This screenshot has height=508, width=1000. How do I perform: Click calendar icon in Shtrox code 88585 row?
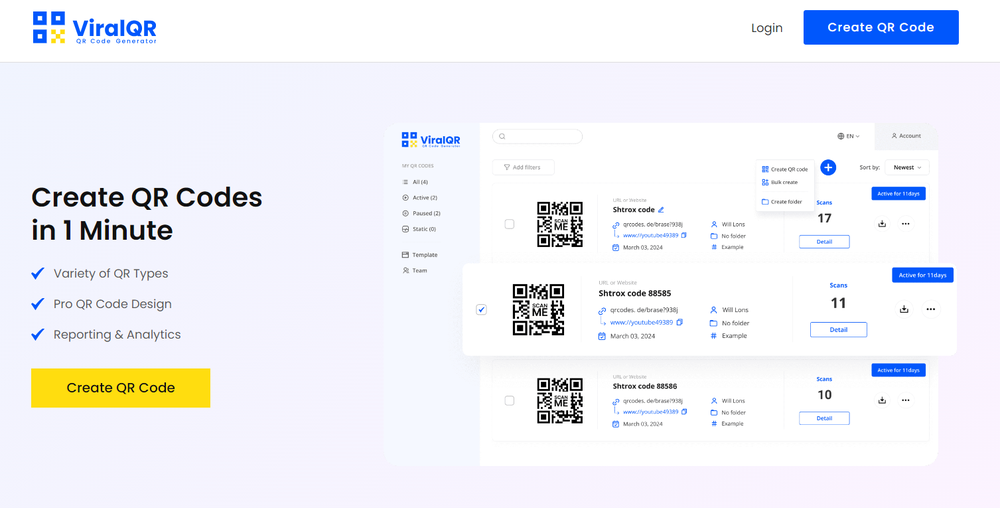click(x=601, y=336)
